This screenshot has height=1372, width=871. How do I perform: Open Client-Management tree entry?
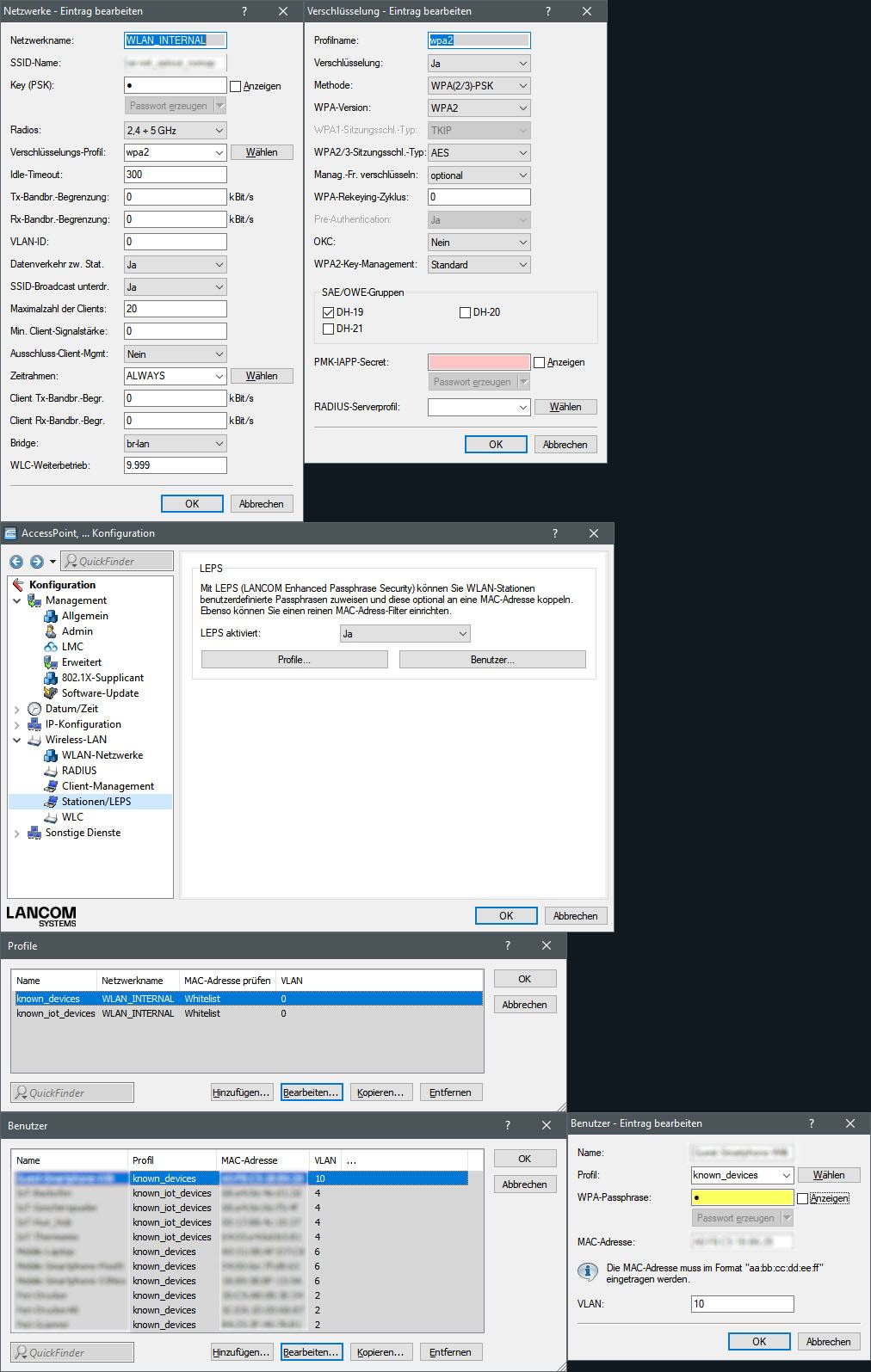pyautogui.click(x=108, y=786)
